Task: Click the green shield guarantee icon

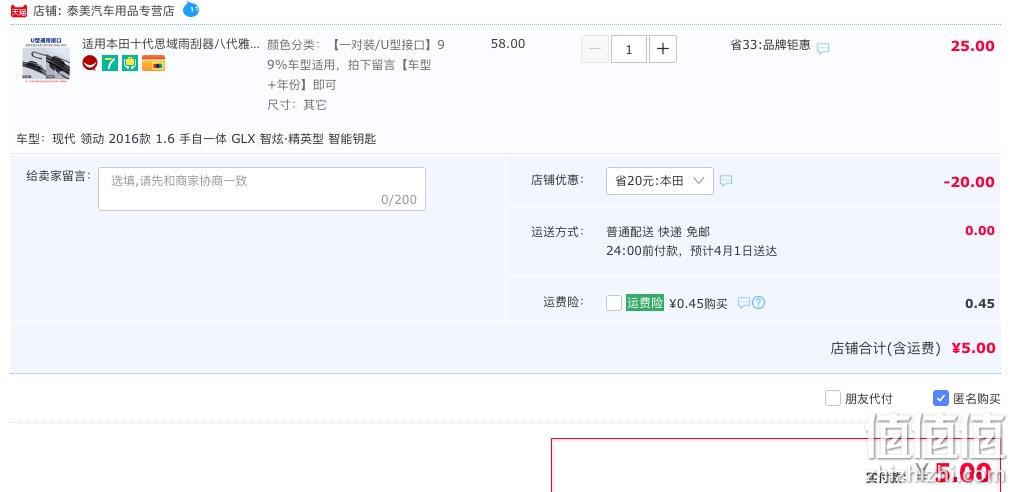Action: point(130,63)
